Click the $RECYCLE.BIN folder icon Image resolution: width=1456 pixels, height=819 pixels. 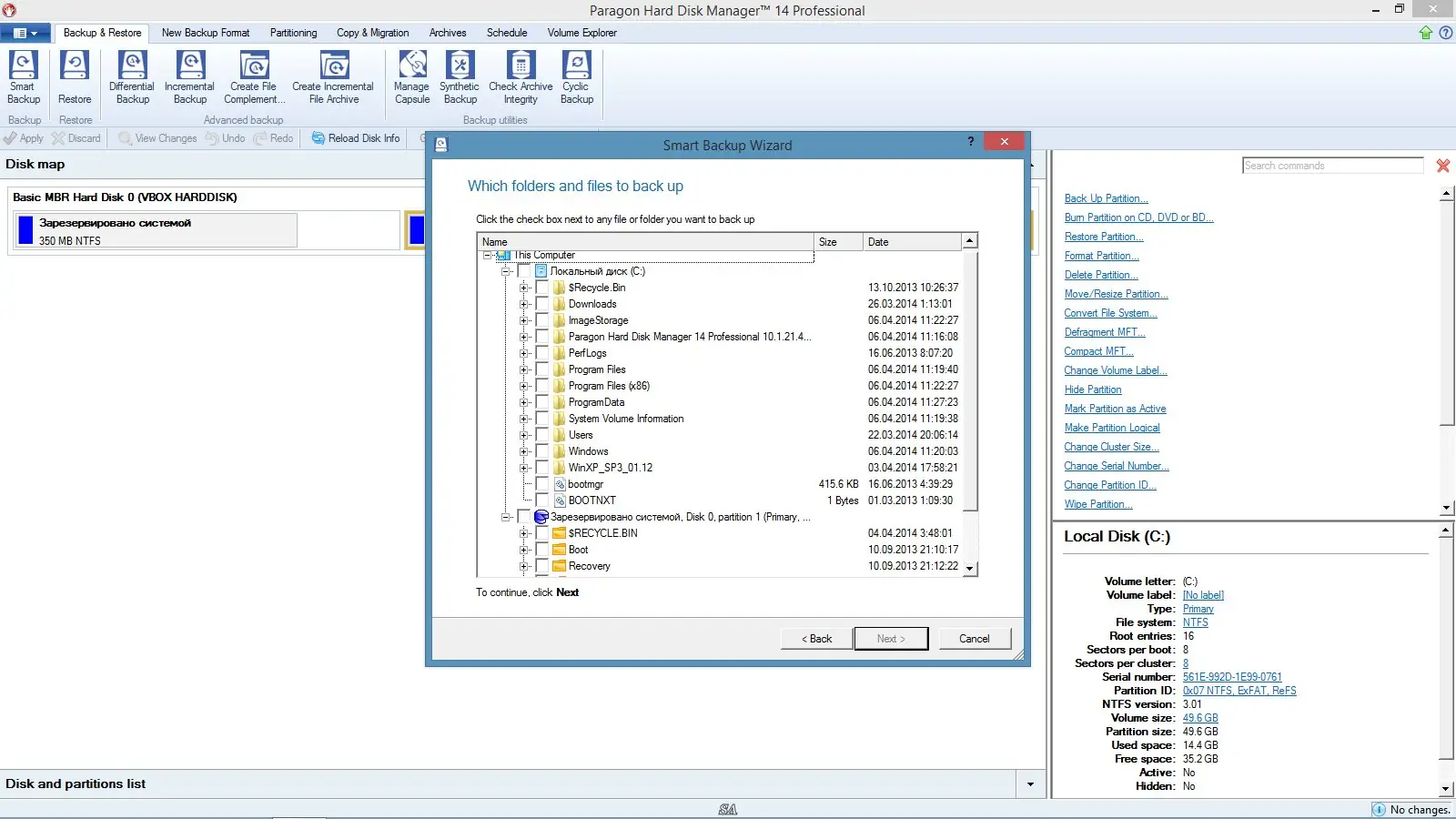tap(559, 533)
